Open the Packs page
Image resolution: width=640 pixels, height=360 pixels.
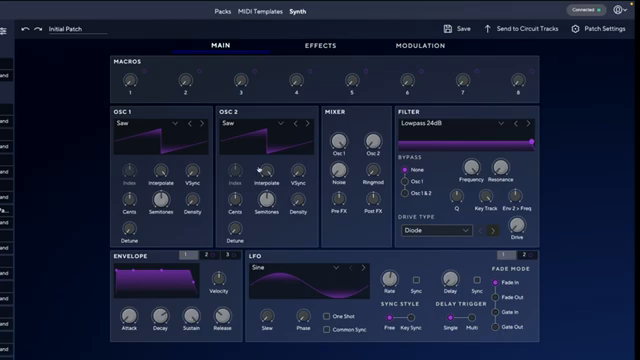(222, 11)
